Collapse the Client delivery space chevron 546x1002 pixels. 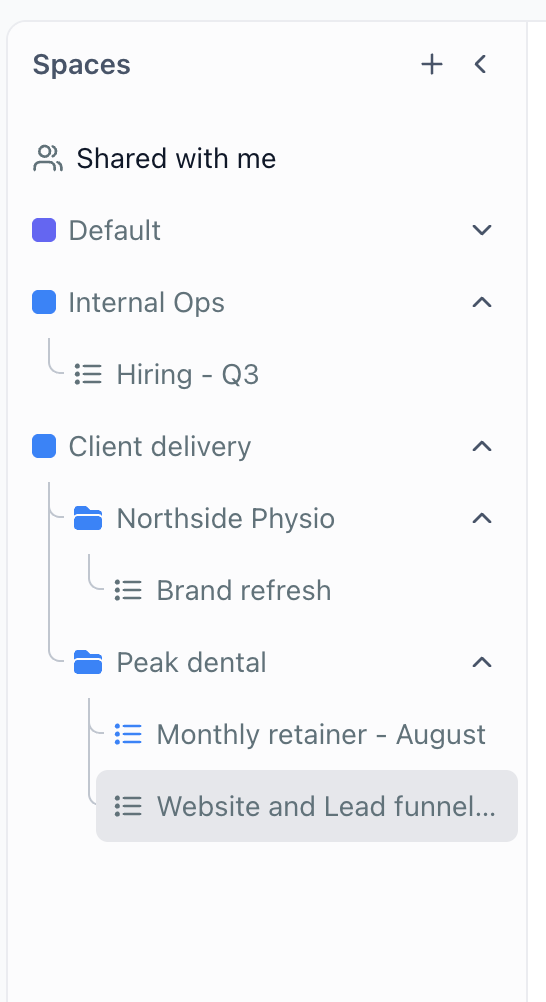click(481, 446)
